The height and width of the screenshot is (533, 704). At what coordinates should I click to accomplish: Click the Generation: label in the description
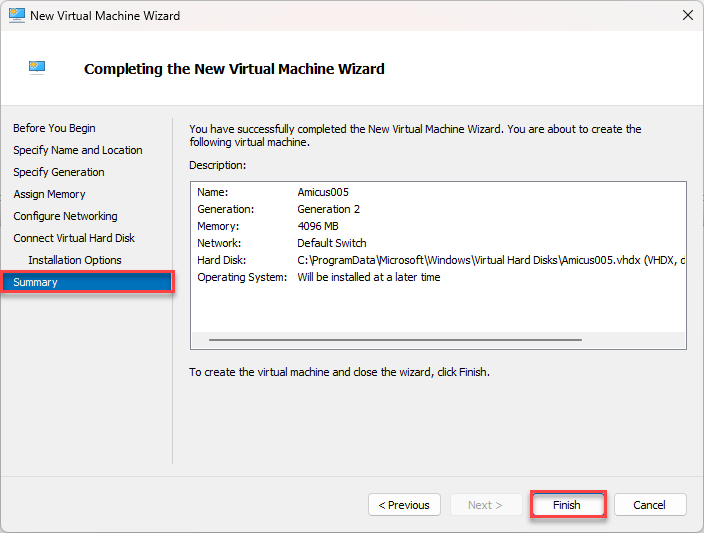click(x=225, y=209)
